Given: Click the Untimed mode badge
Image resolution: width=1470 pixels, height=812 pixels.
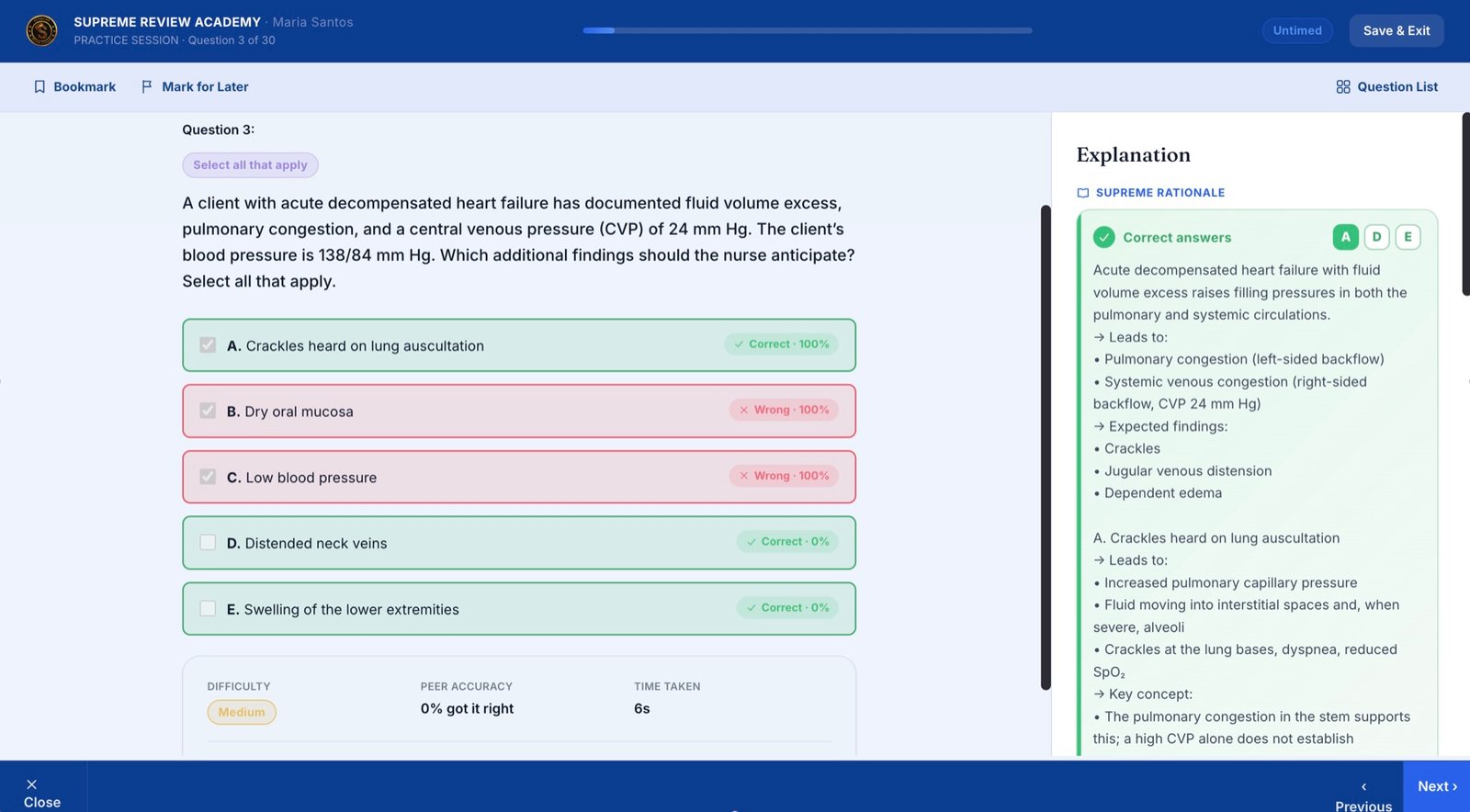Looking at the screenshot, I should (1297, 30).
